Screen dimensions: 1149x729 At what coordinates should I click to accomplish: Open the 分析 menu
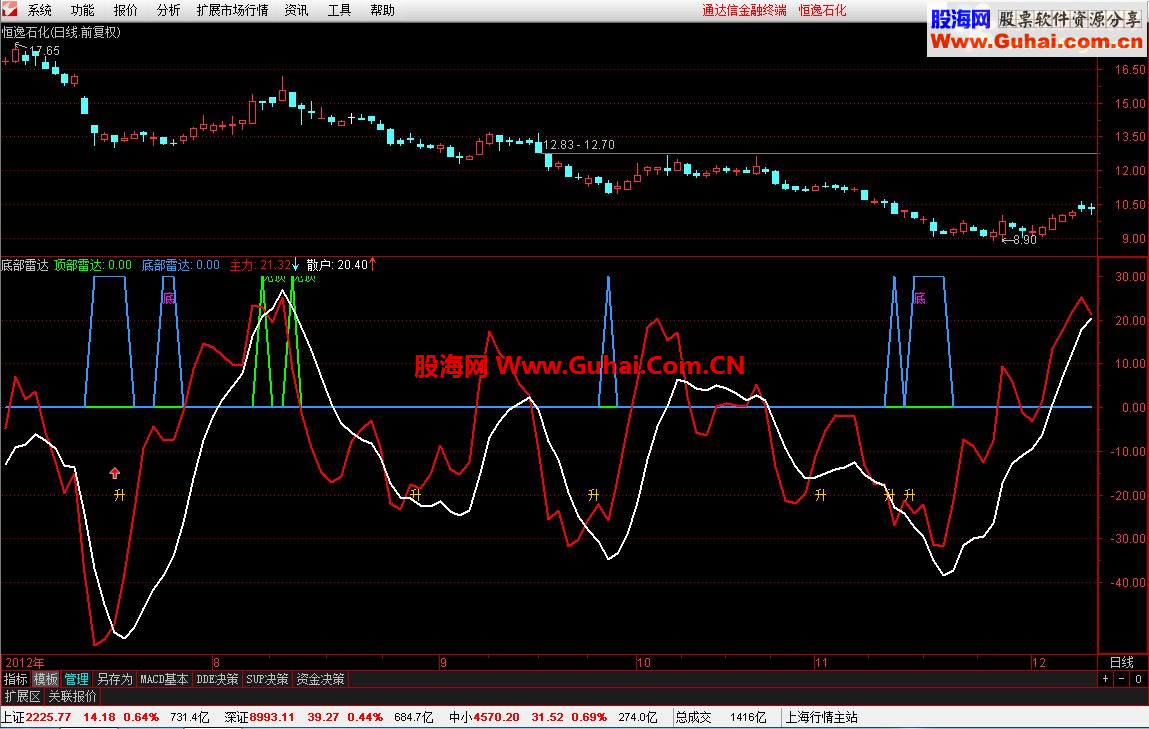(169, 10)
